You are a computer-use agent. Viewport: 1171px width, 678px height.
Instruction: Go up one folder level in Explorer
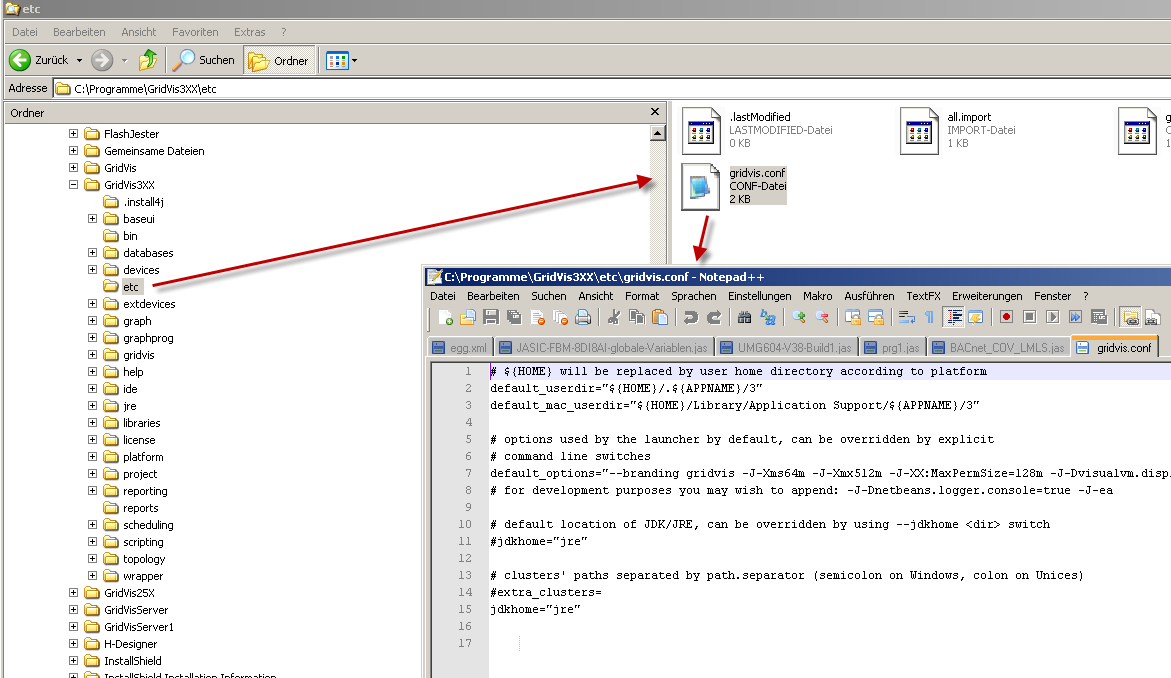(x=148, y=60)
